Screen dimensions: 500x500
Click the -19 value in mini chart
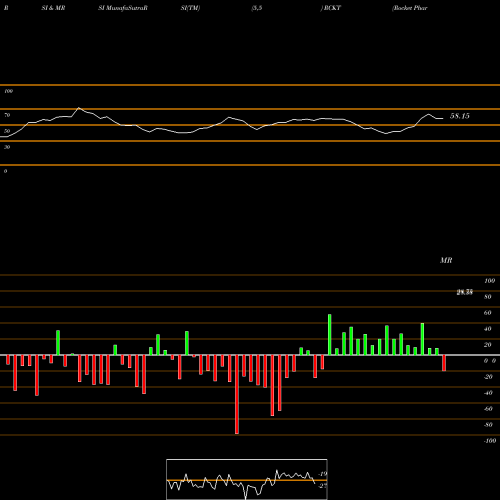pos(323,474)
